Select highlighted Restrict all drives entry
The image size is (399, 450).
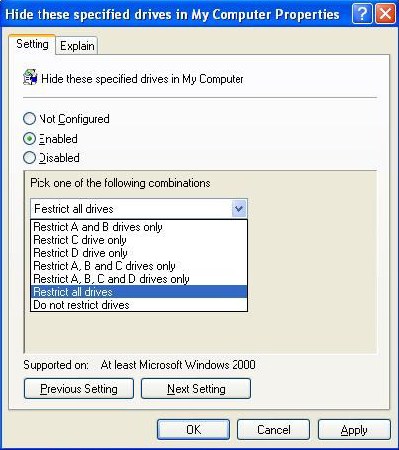(139, 292)
